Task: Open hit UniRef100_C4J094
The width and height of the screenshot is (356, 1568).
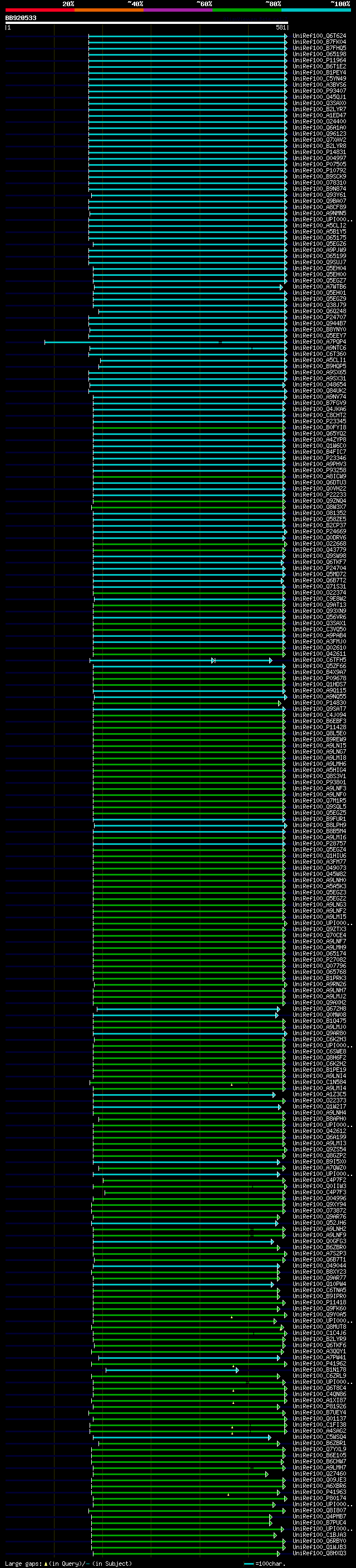Action: [x=319, y=715]
